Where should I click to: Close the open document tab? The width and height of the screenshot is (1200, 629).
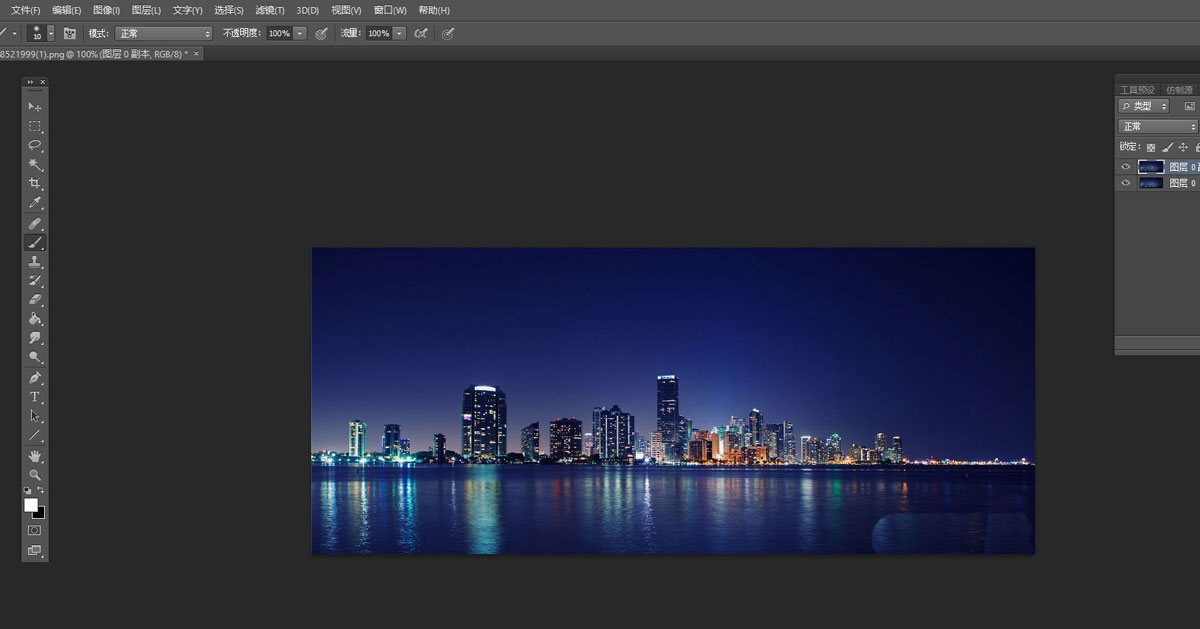[196, 53]
